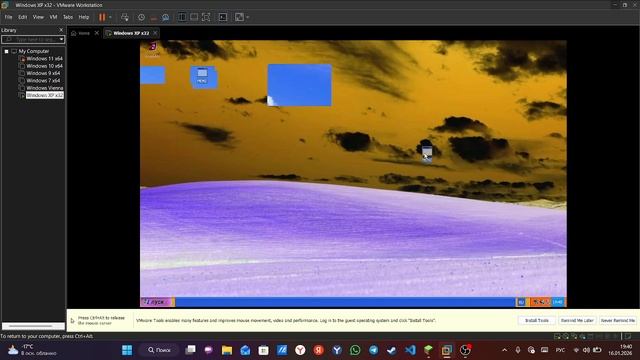
Task: Click the host taskbar search box
Action: click(159, 350)
